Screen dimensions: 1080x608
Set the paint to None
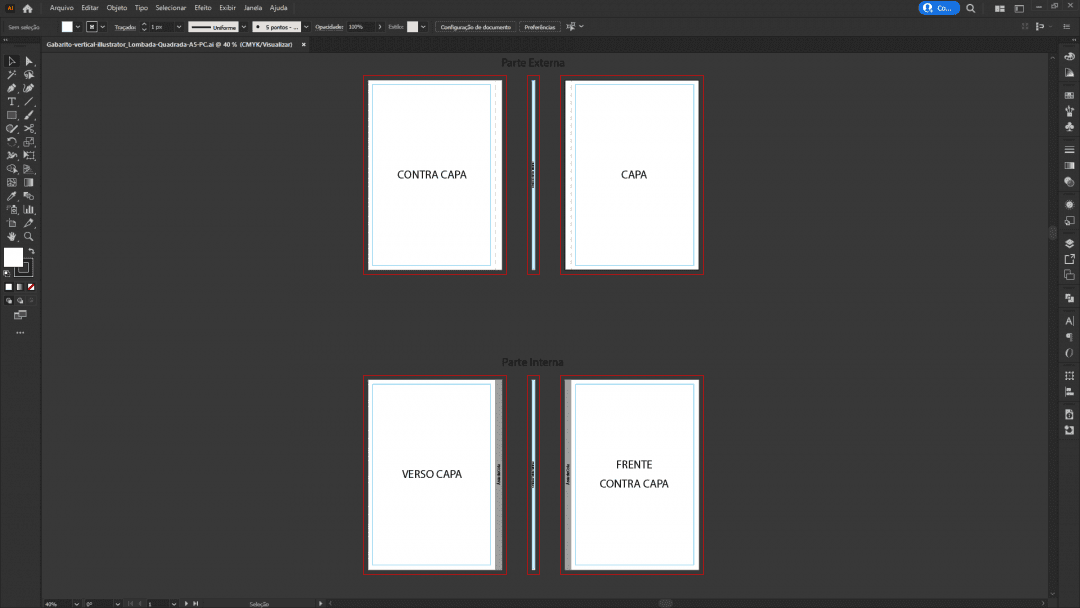[31, 287]
